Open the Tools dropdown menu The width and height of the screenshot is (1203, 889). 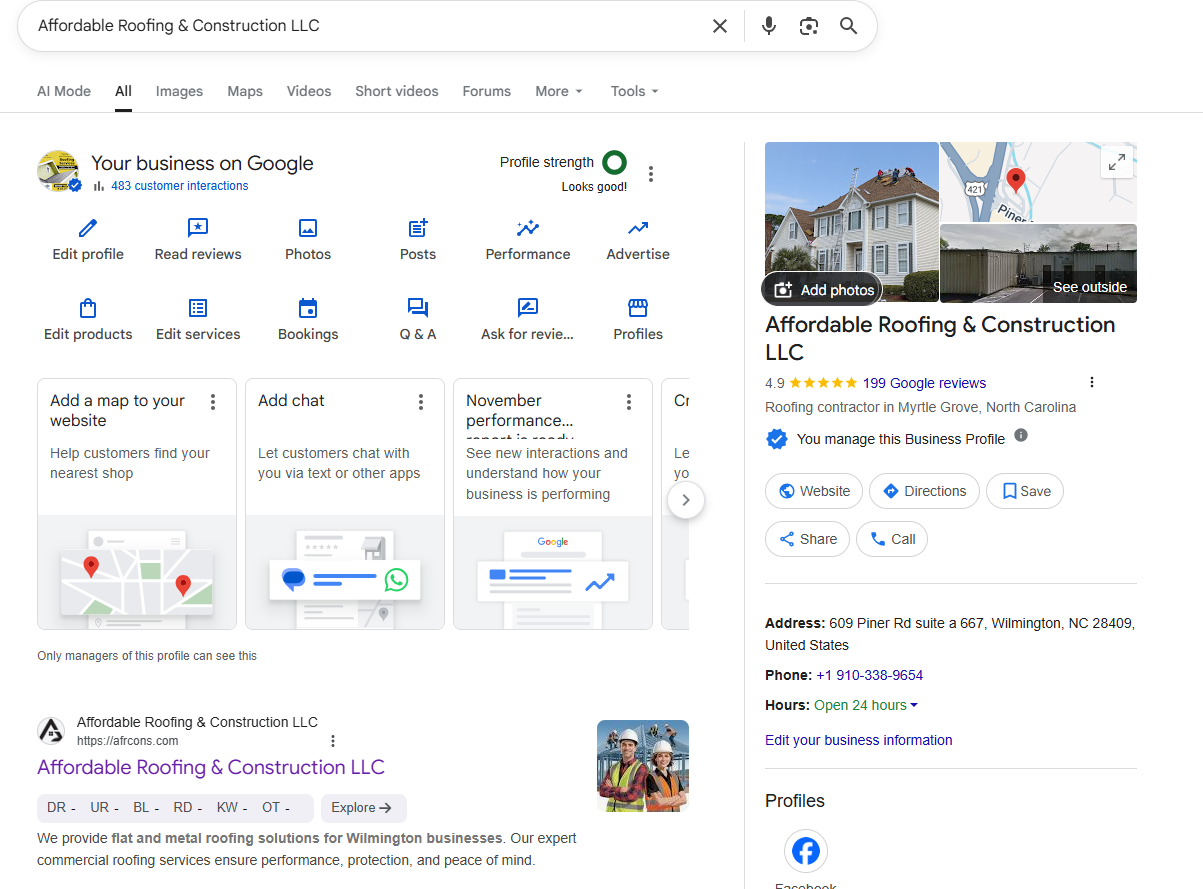[634, 91]
